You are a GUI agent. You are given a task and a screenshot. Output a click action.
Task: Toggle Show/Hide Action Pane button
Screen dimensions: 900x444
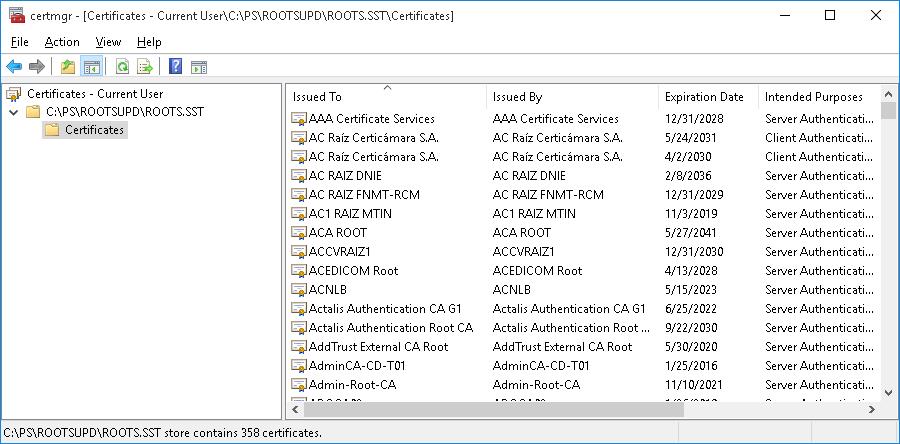pos(199,67)
